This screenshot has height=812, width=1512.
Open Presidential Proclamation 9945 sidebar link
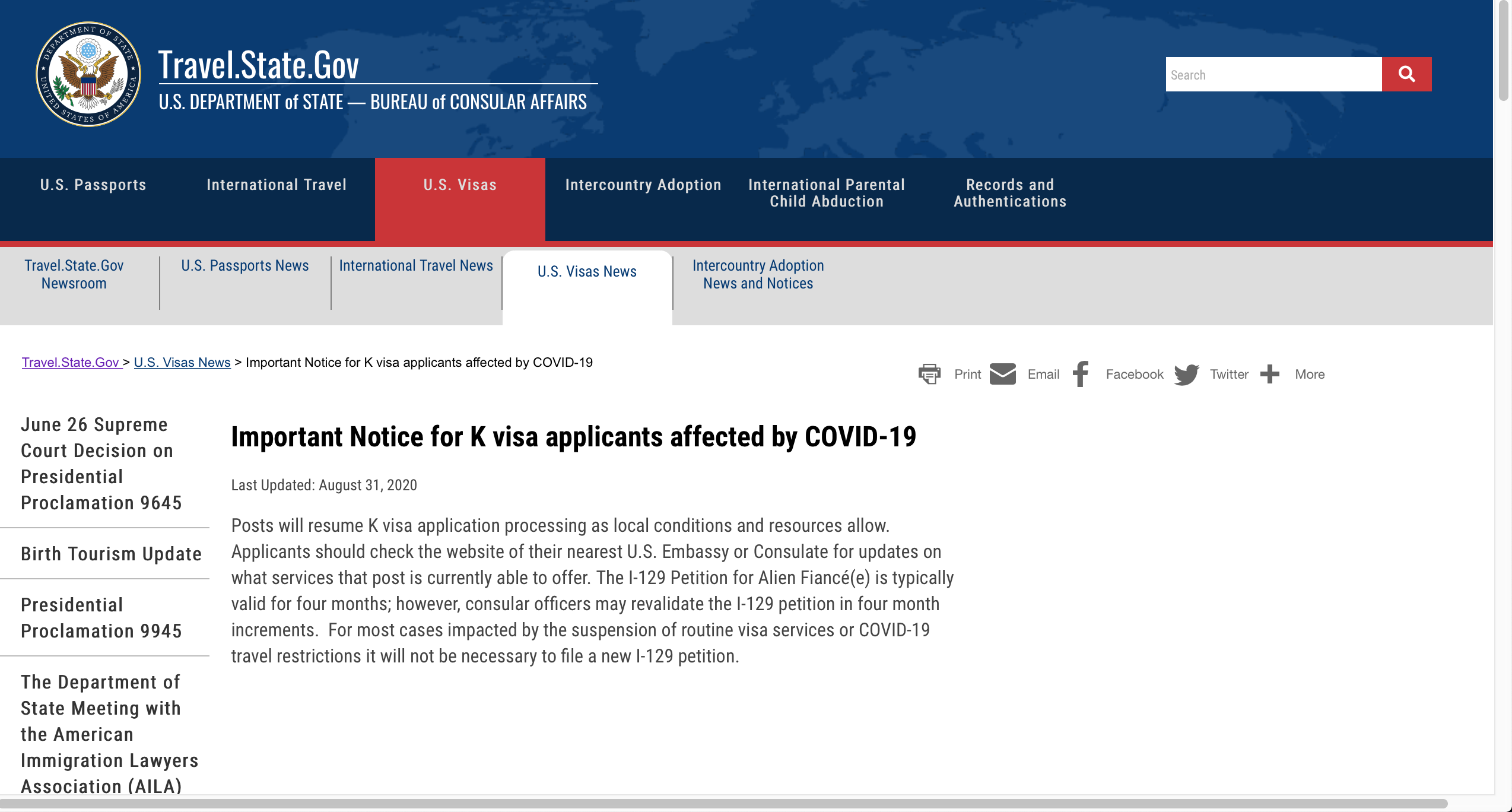(x=101, y=618)
